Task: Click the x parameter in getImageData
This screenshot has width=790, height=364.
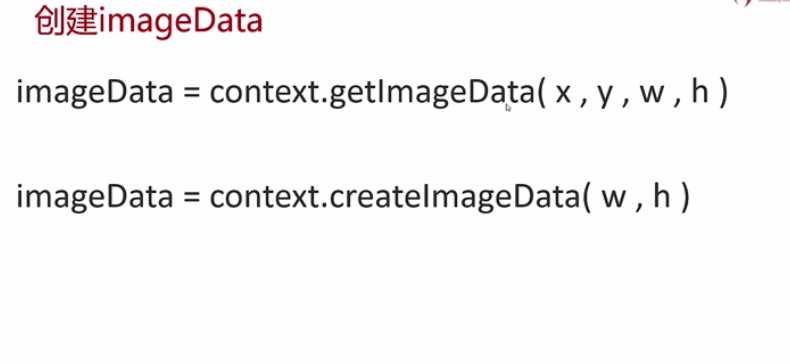Action: (x=563, y=94)
